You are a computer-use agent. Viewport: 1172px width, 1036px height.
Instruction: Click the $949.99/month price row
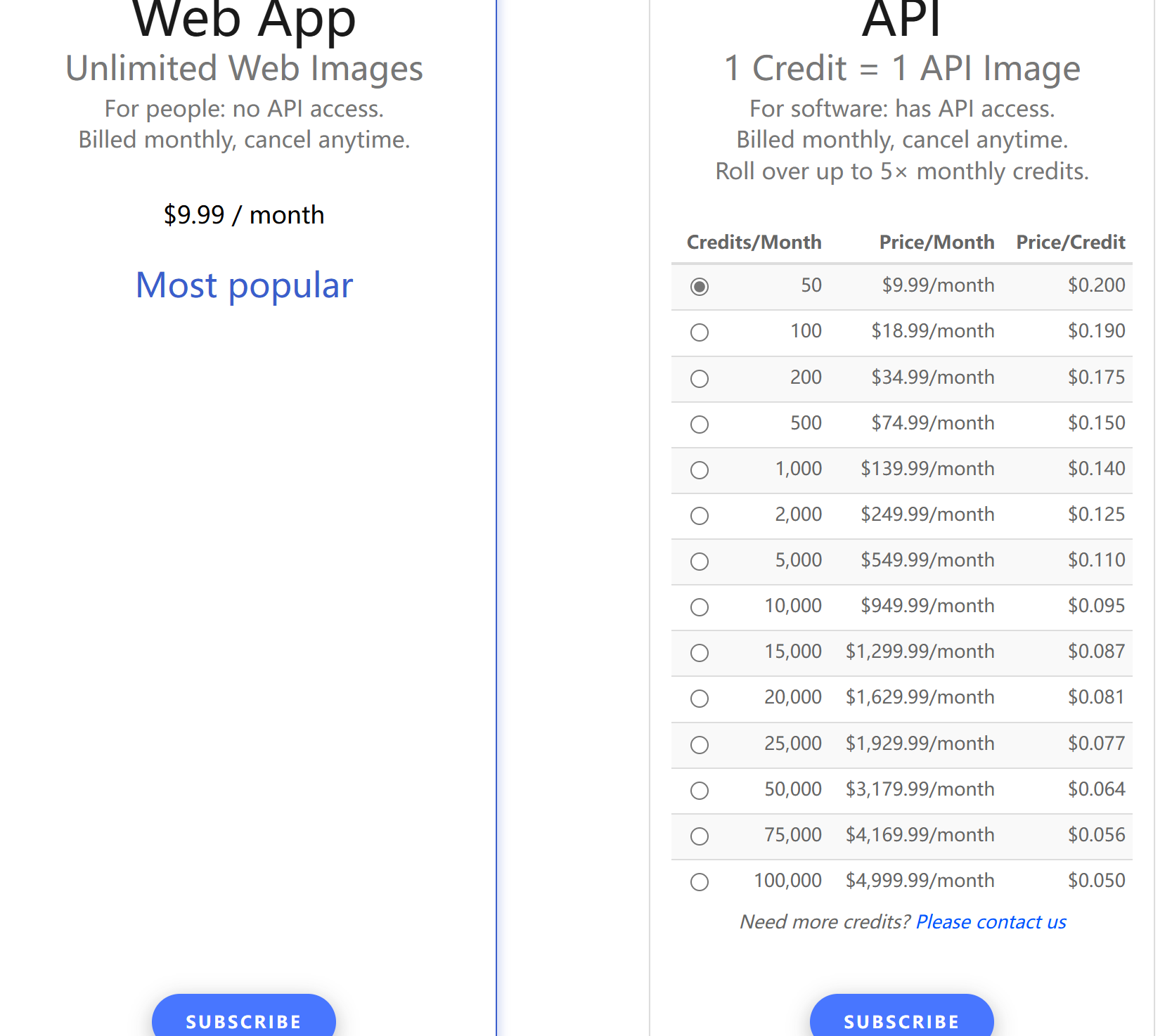pos(927,606)
